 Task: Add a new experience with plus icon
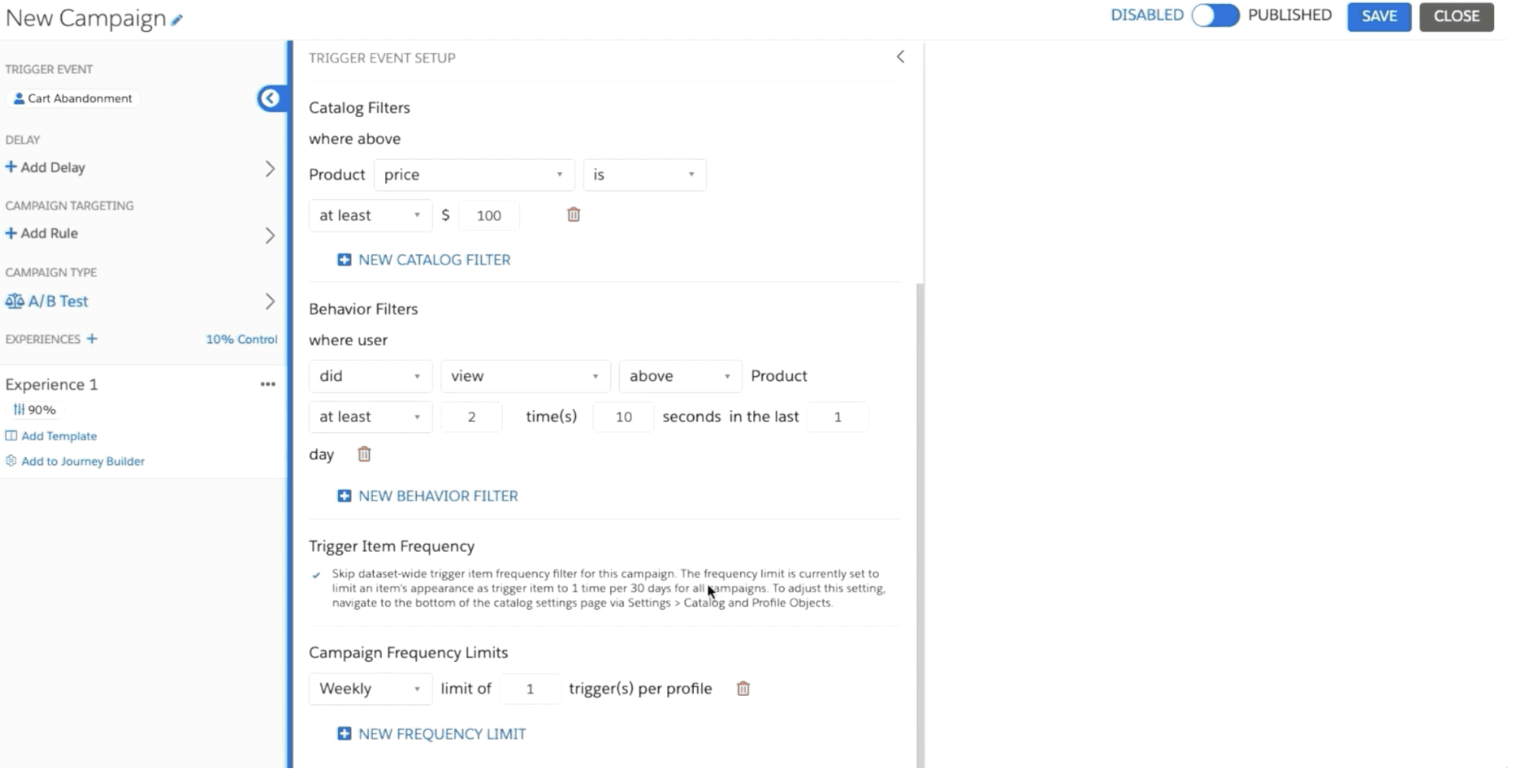point(92,339)
